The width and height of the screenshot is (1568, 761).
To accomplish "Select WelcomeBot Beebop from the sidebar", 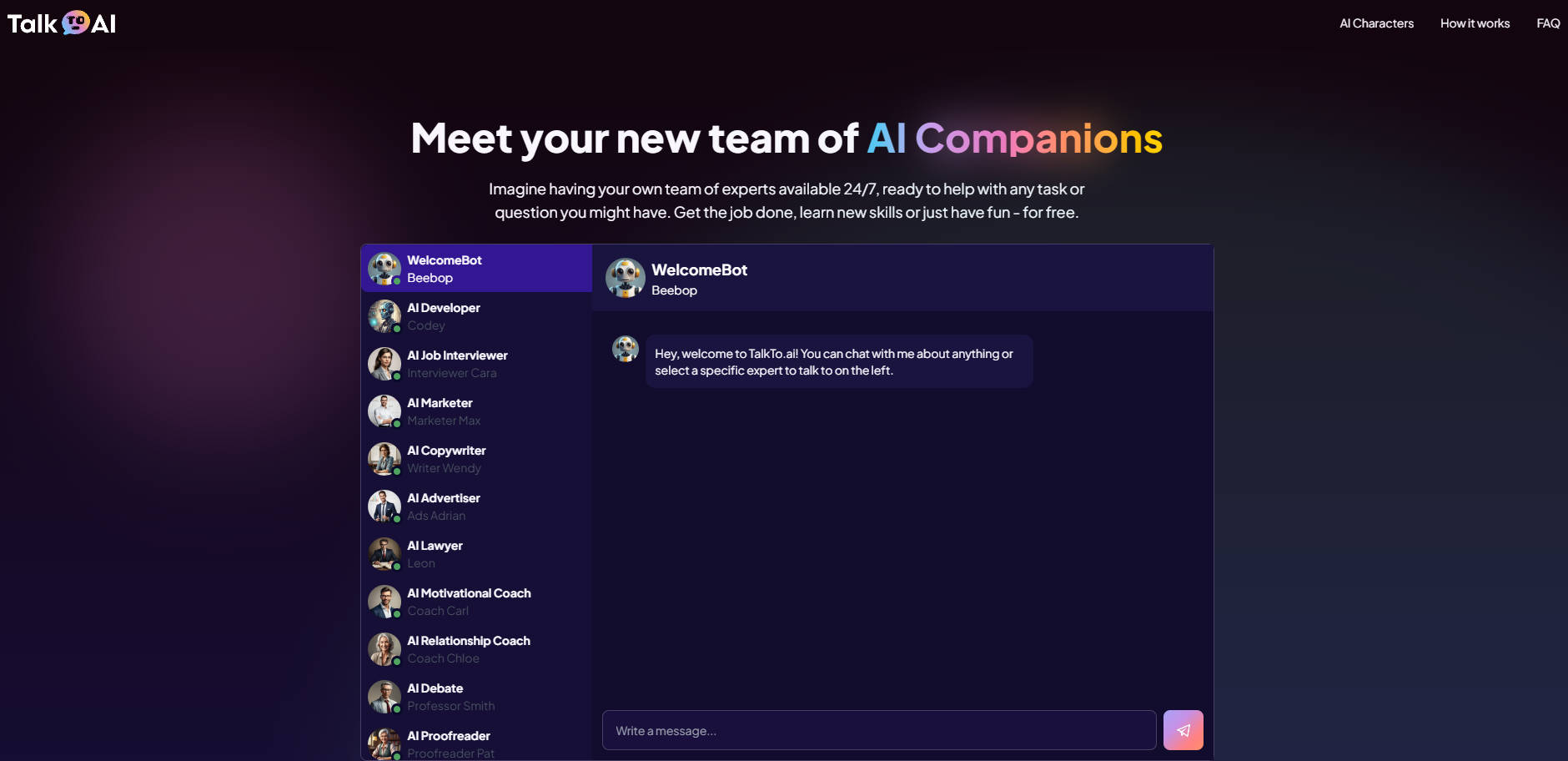I will (x=475, y=268).
